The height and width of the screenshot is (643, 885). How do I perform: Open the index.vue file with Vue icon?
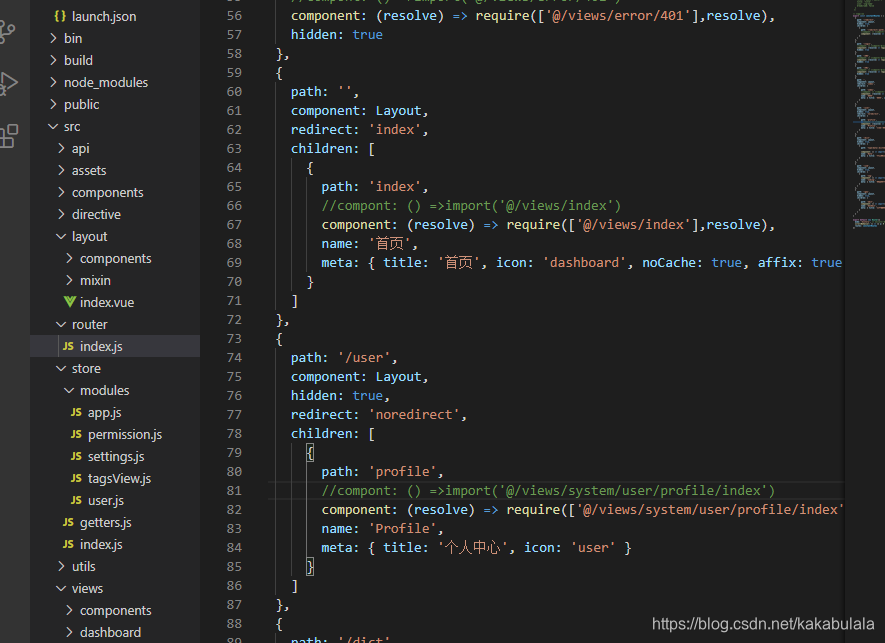pos(100,303)
